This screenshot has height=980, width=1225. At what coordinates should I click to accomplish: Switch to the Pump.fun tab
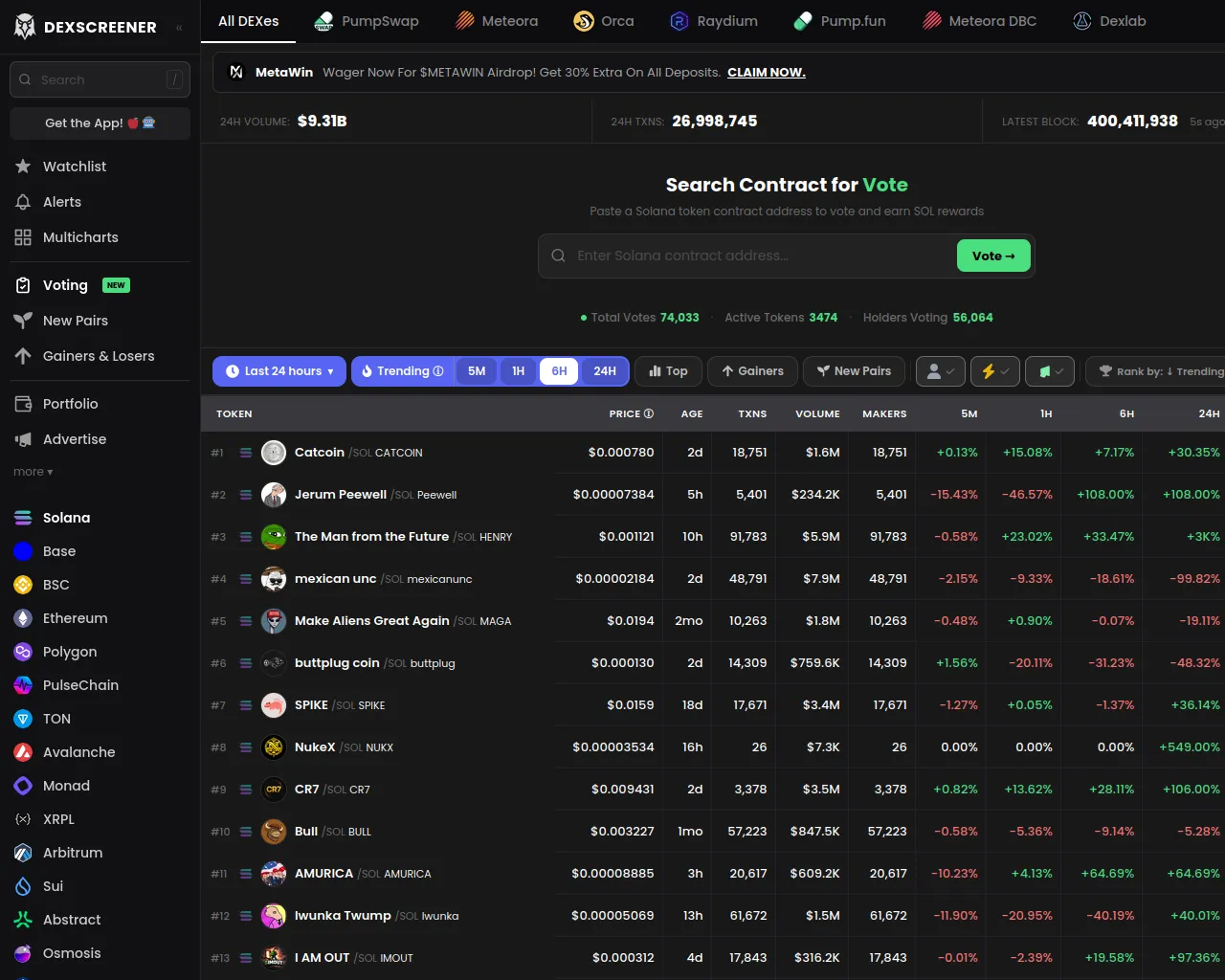click(x=839, y=21)
